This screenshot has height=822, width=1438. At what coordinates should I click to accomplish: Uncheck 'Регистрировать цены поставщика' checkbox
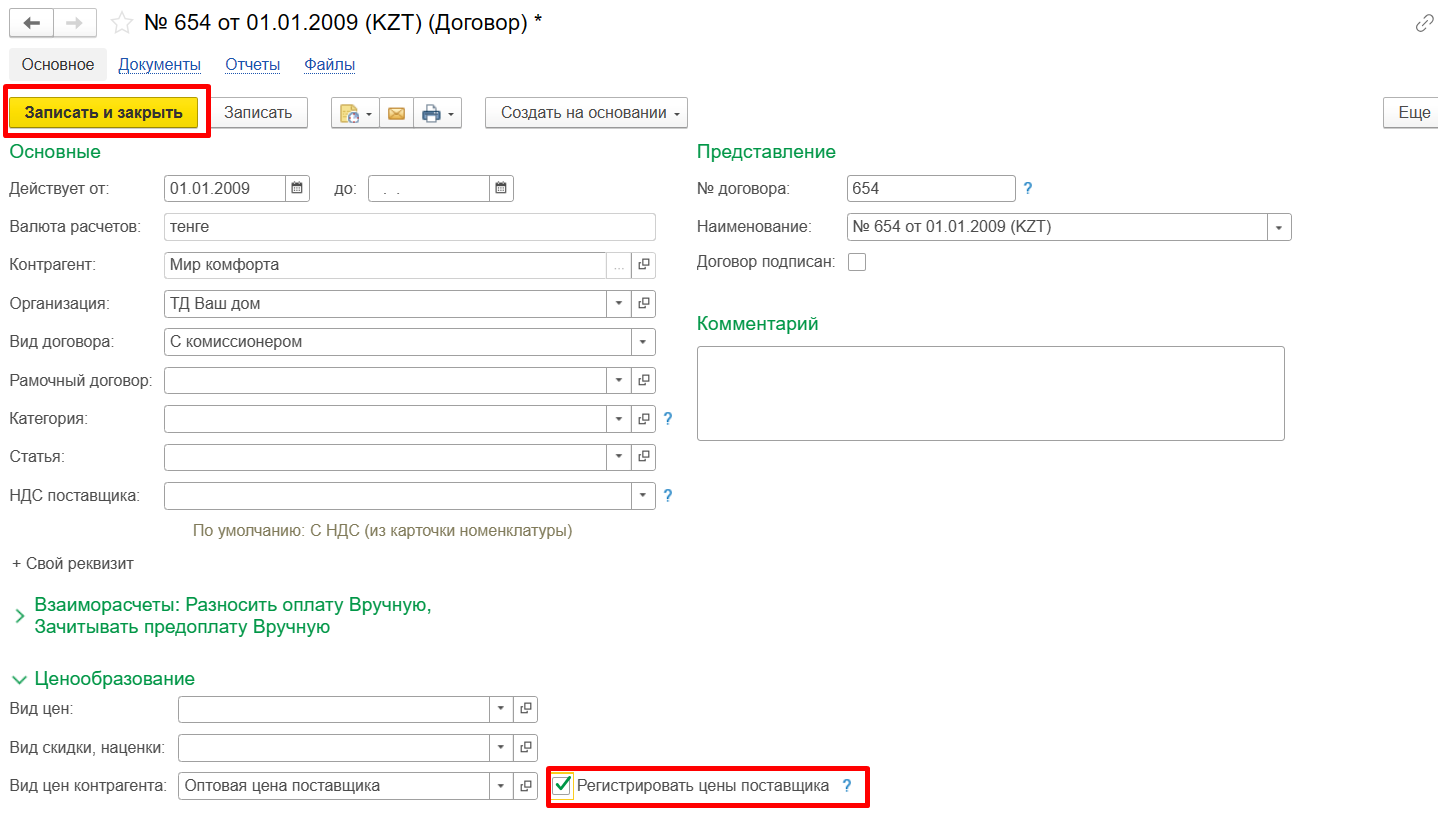(563, 786)
